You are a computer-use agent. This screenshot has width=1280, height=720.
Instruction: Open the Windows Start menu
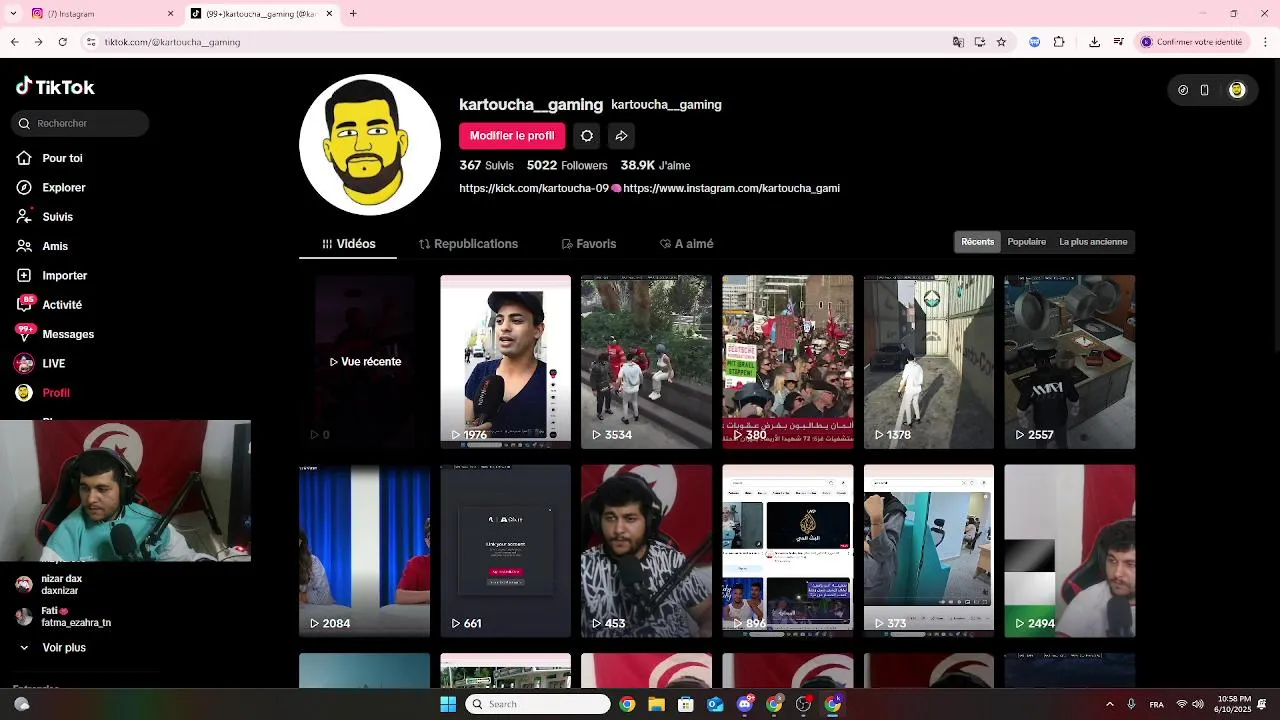(x=448, y=704)
